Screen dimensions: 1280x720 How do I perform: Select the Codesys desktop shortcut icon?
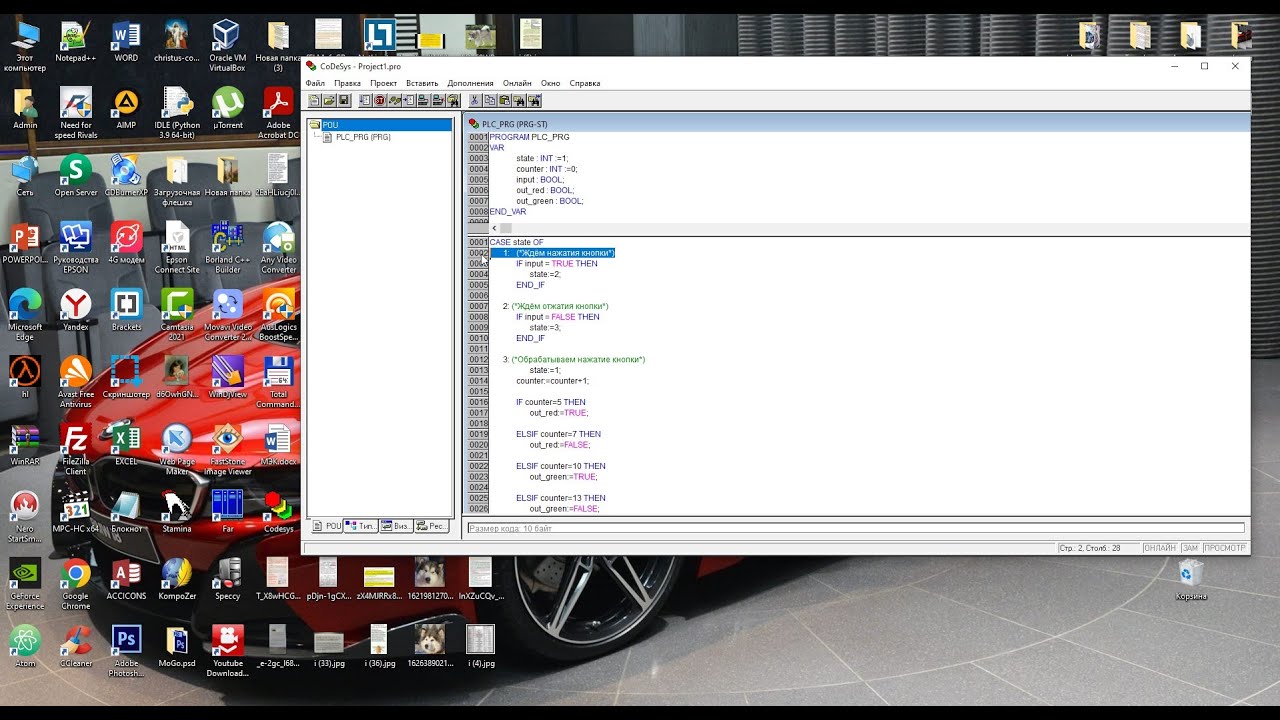(x=278, y=512)
